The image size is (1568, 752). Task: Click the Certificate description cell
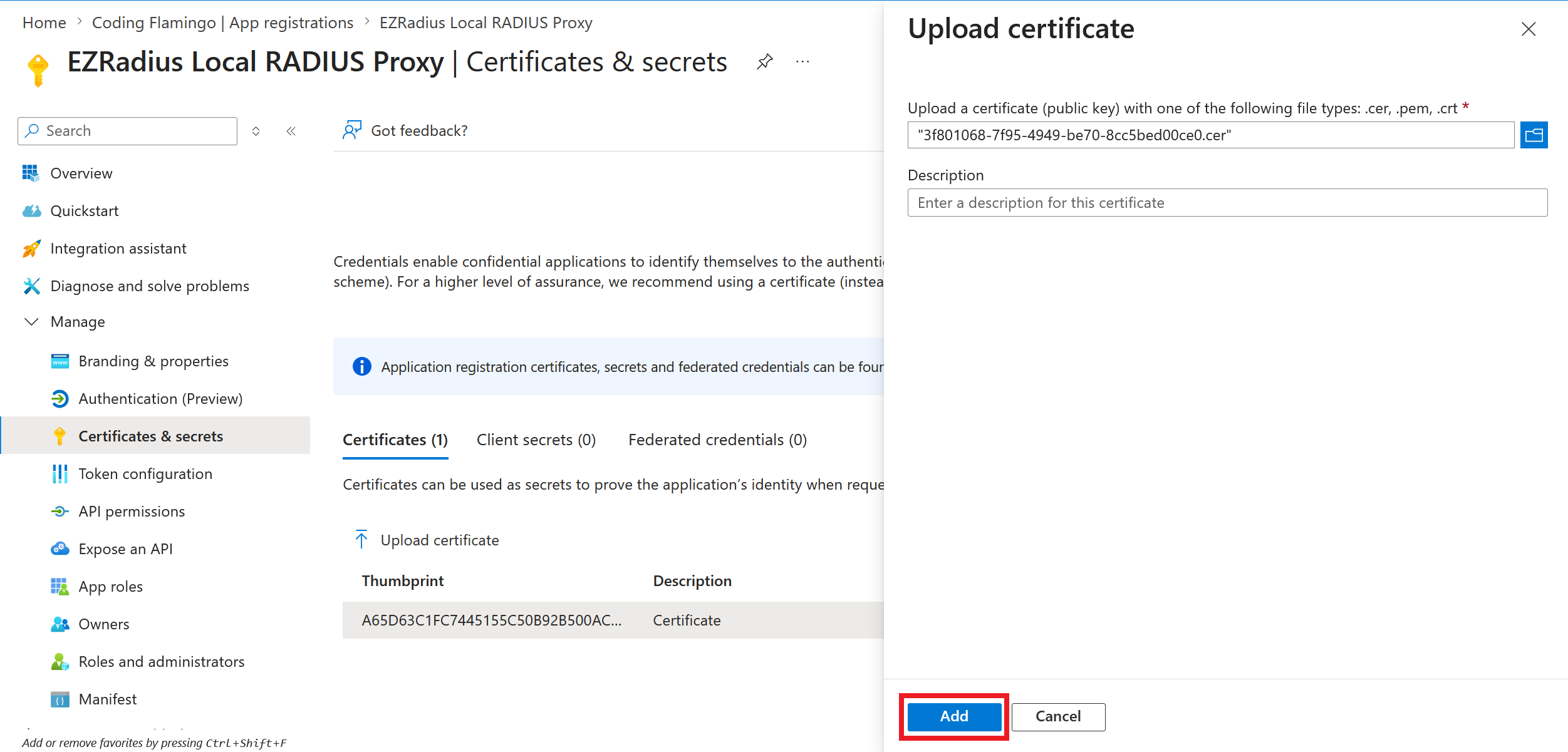tap(687, 621)
